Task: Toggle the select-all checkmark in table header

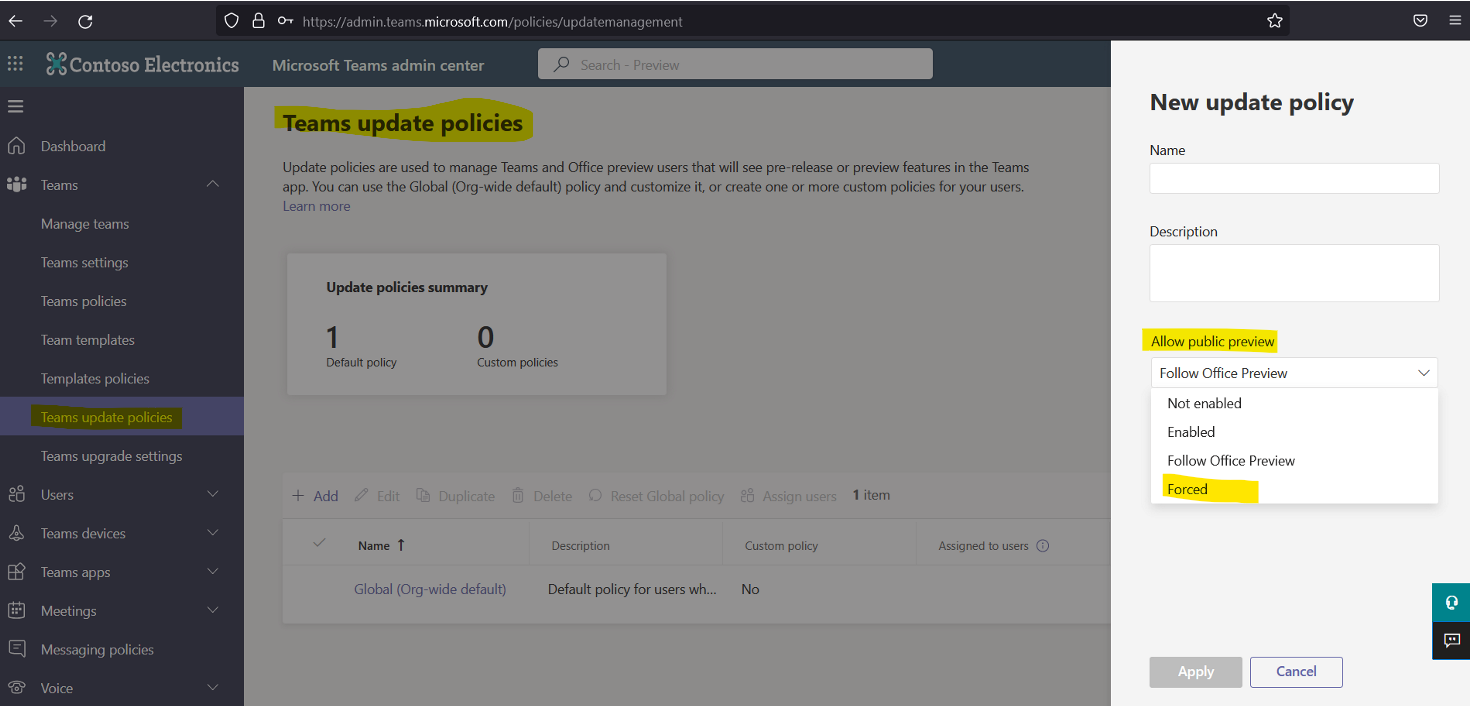Action: tap(320, 543)
